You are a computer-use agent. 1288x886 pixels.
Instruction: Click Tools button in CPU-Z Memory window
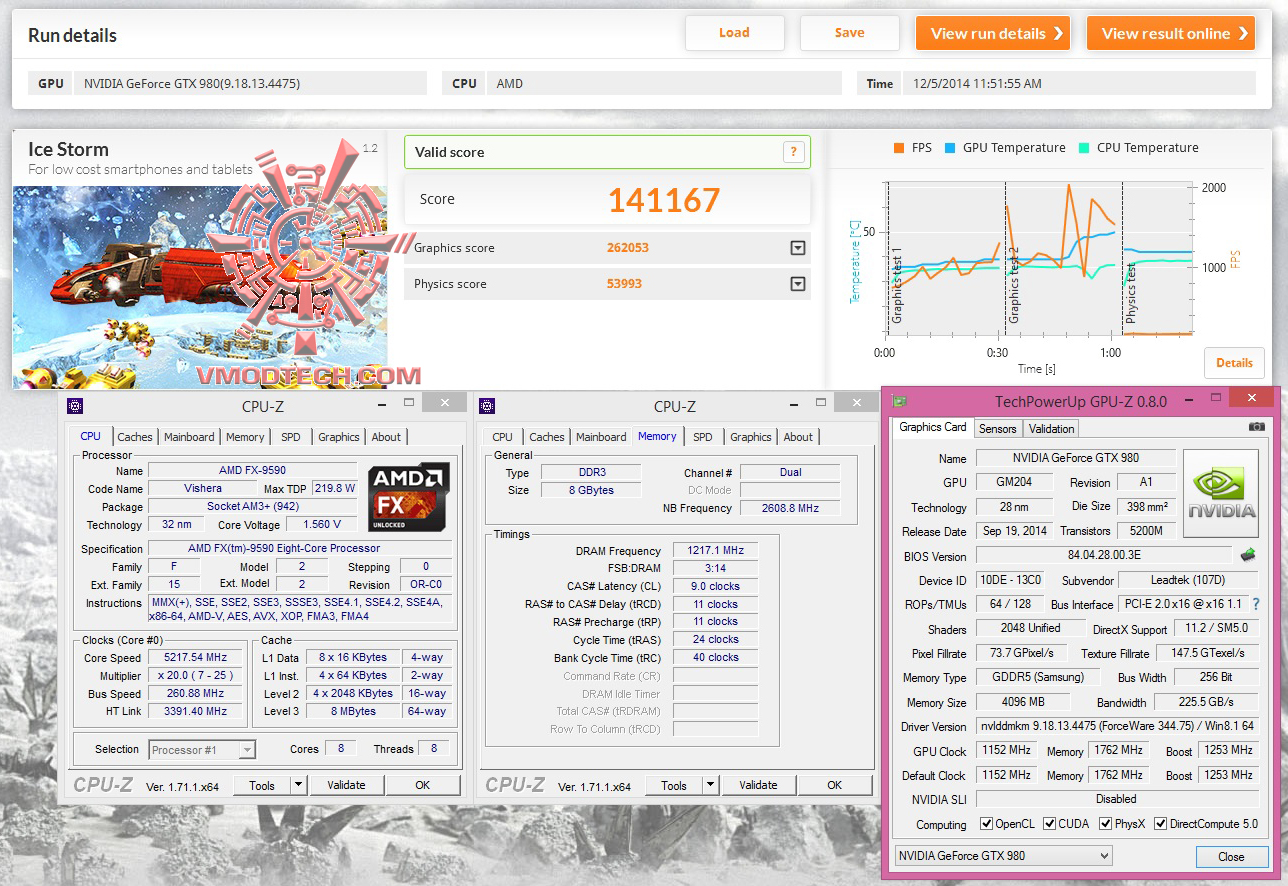tap(675, 785)
